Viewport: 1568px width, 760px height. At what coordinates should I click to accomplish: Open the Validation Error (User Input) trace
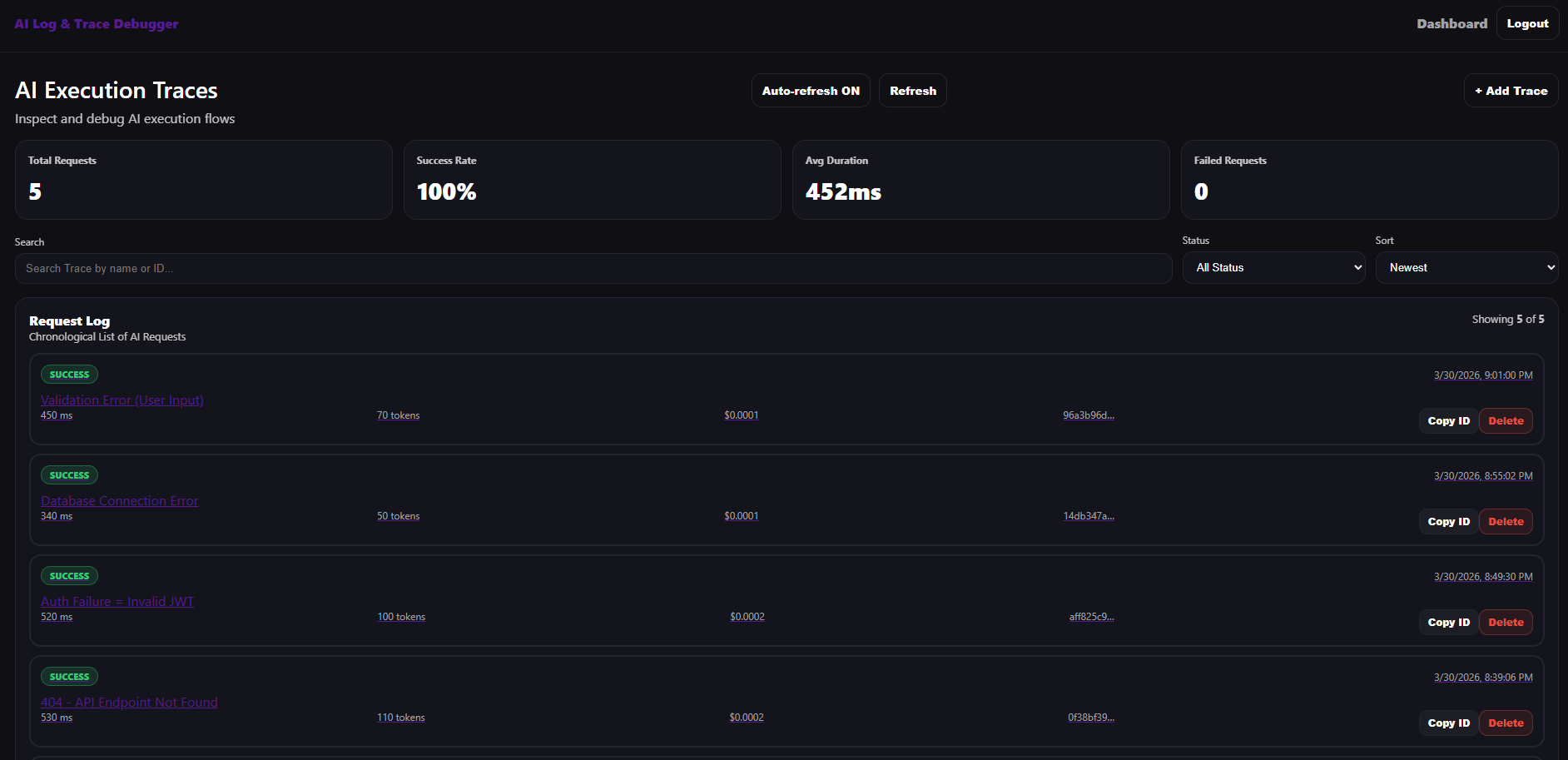[x=122, y=400]
